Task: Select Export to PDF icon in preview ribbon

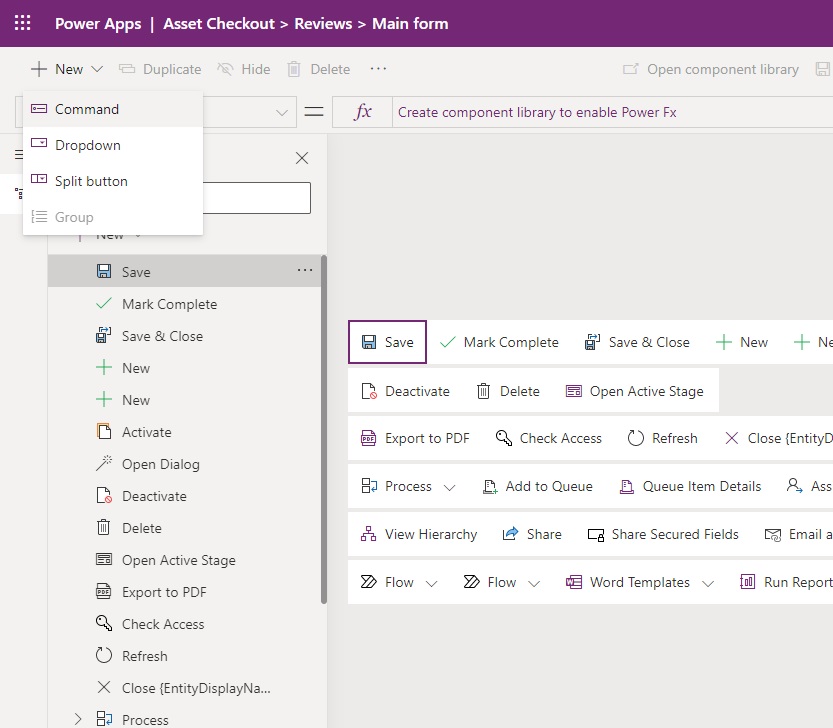Action: point(369,438)
